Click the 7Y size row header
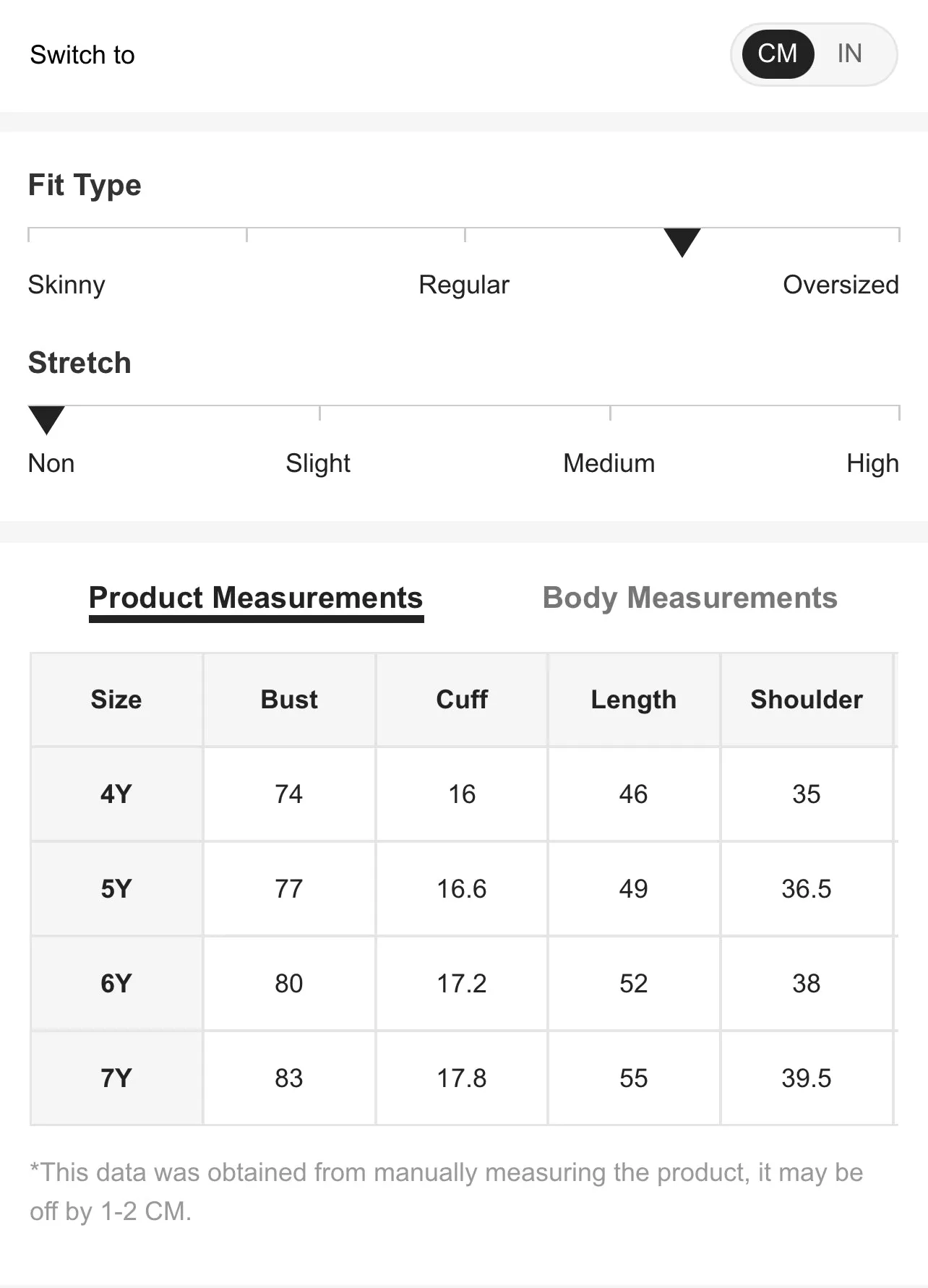This screenshot has height=1288, width=928. pyautogui.click(x=116, y=1078)
